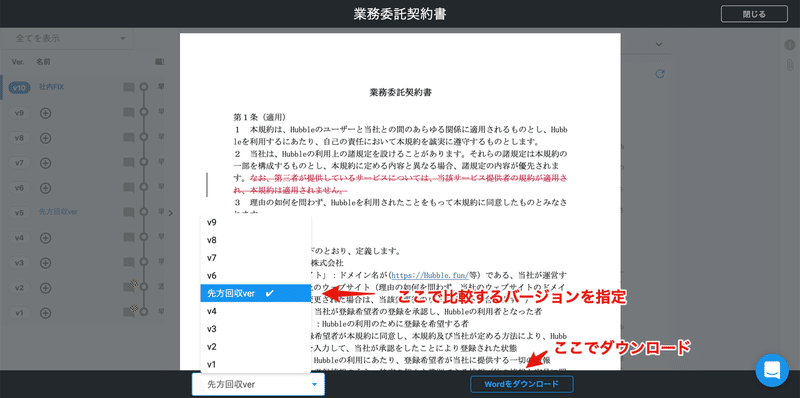Open comments for the v8 row
This screenshot has height=398, width=800.
click(x=129, y=138)
